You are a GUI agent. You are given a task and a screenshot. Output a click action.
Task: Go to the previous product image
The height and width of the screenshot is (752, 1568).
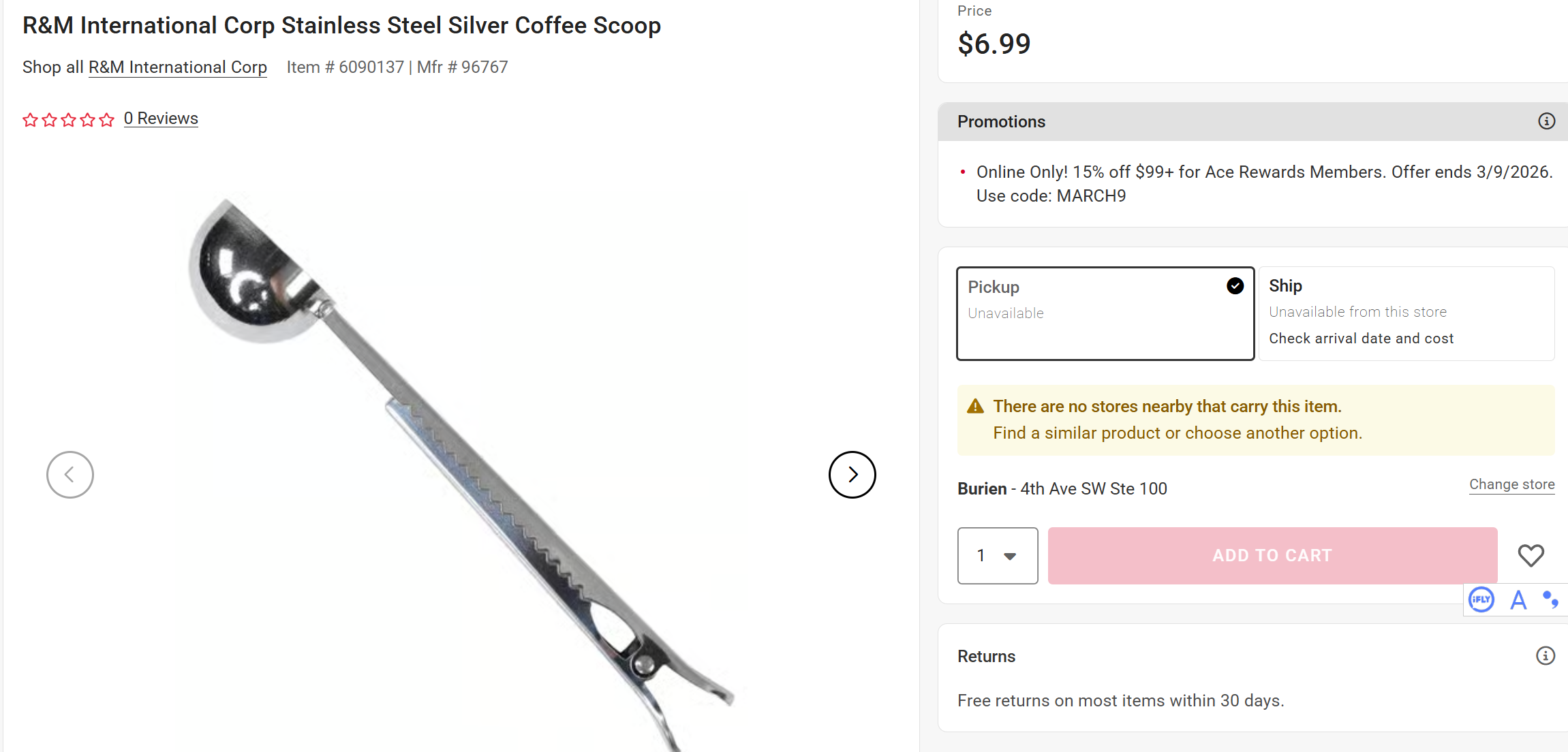tap(70, 475)
